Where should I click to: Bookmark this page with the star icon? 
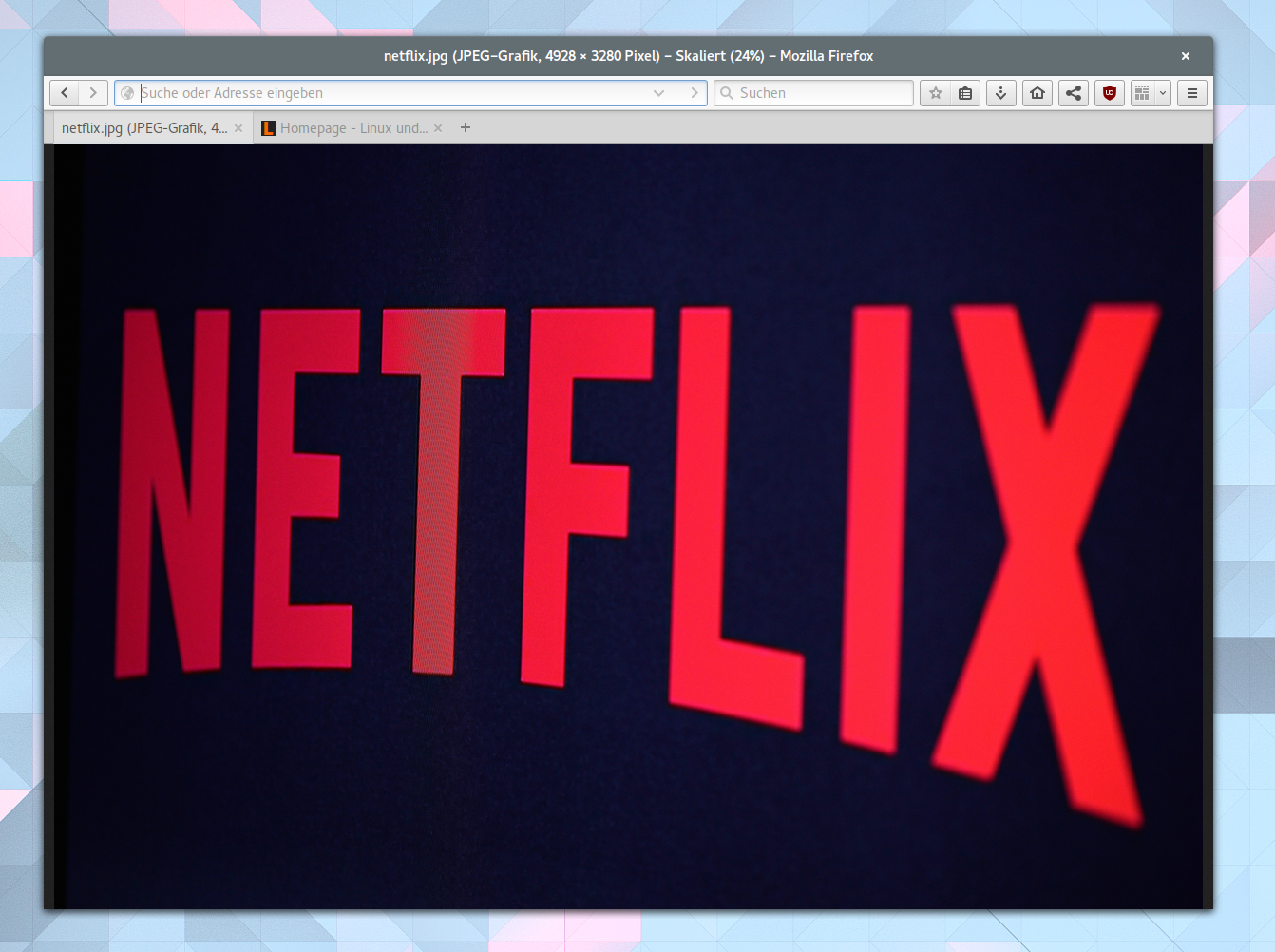point(935,92)
